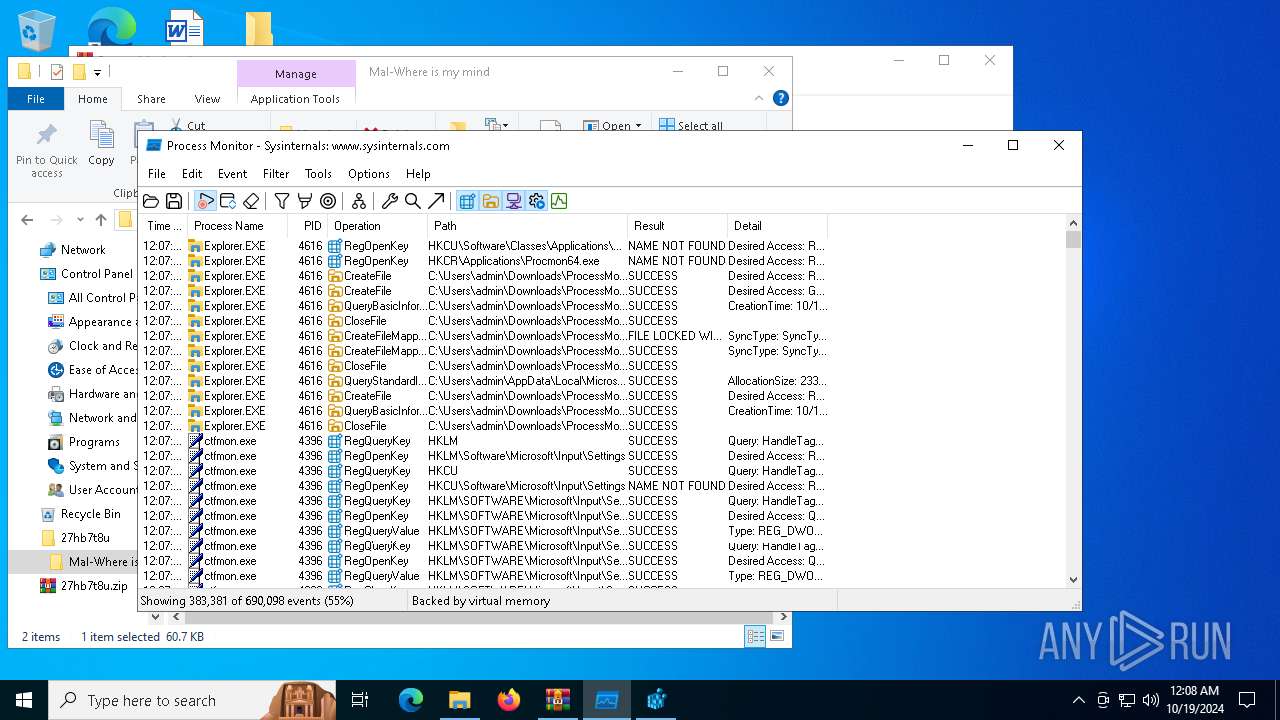
Task: Open the Highlight settings icon
Action: (305, 201)
